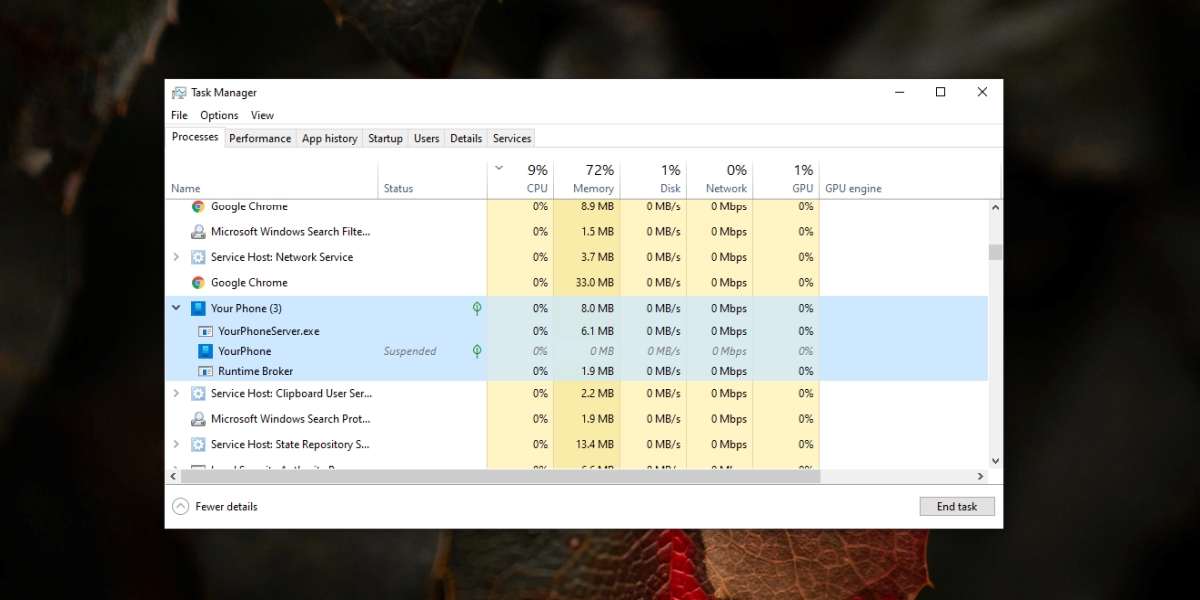Select Service Host: Network Service name text
Screen dimensions: 1200x600
(282, 257)
